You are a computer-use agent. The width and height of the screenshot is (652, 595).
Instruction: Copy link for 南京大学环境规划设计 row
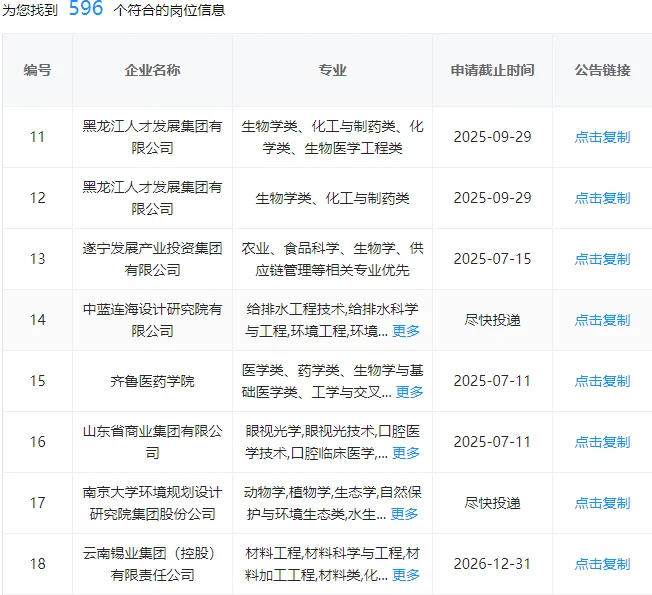(602, 503)
